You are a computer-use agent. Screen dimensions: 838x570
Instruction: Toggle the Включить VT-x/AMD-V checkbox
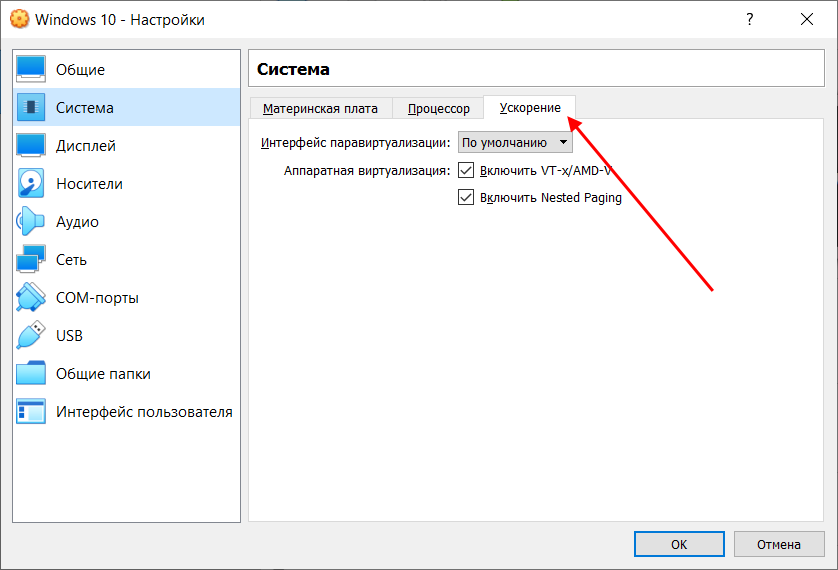tap(466, 171)
